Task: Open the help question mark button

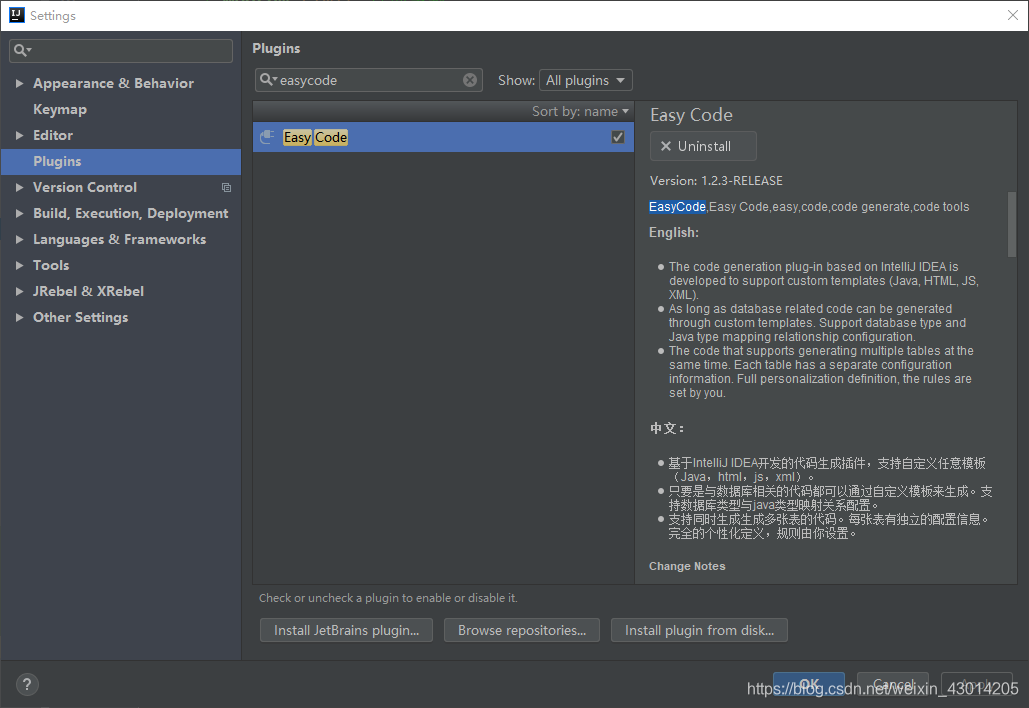Action: coord(27,685)
